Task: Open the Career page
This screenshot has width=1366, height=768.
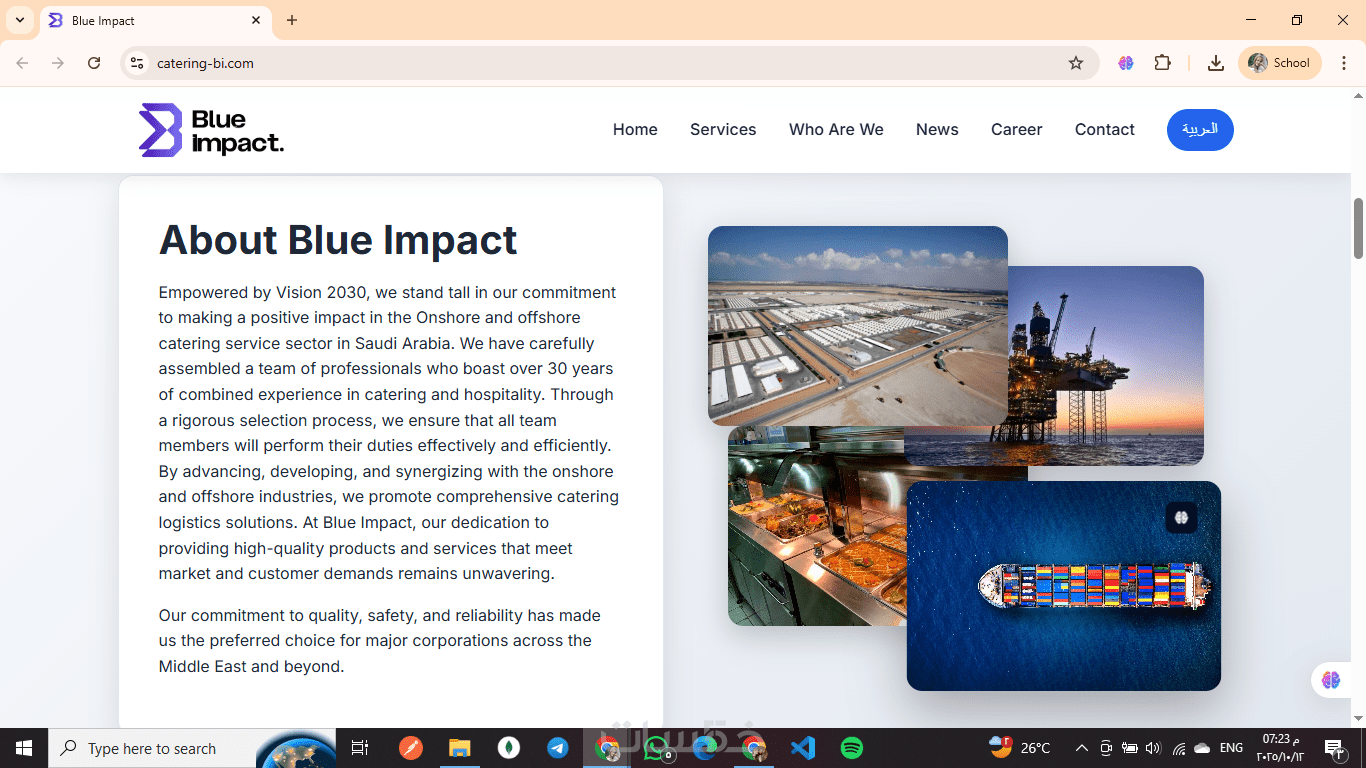Action: tap(1017, 130)
